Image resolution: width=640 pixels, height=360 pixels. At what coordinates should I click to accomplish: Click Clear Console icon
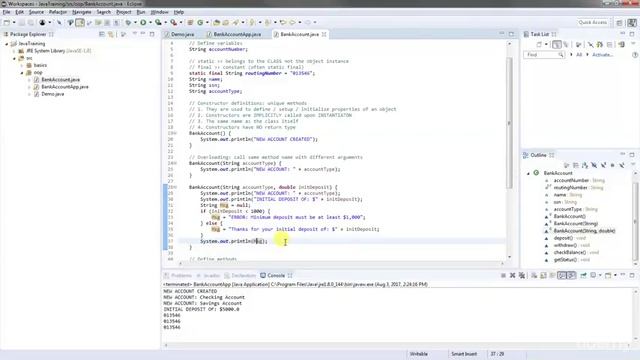[534, 276]
